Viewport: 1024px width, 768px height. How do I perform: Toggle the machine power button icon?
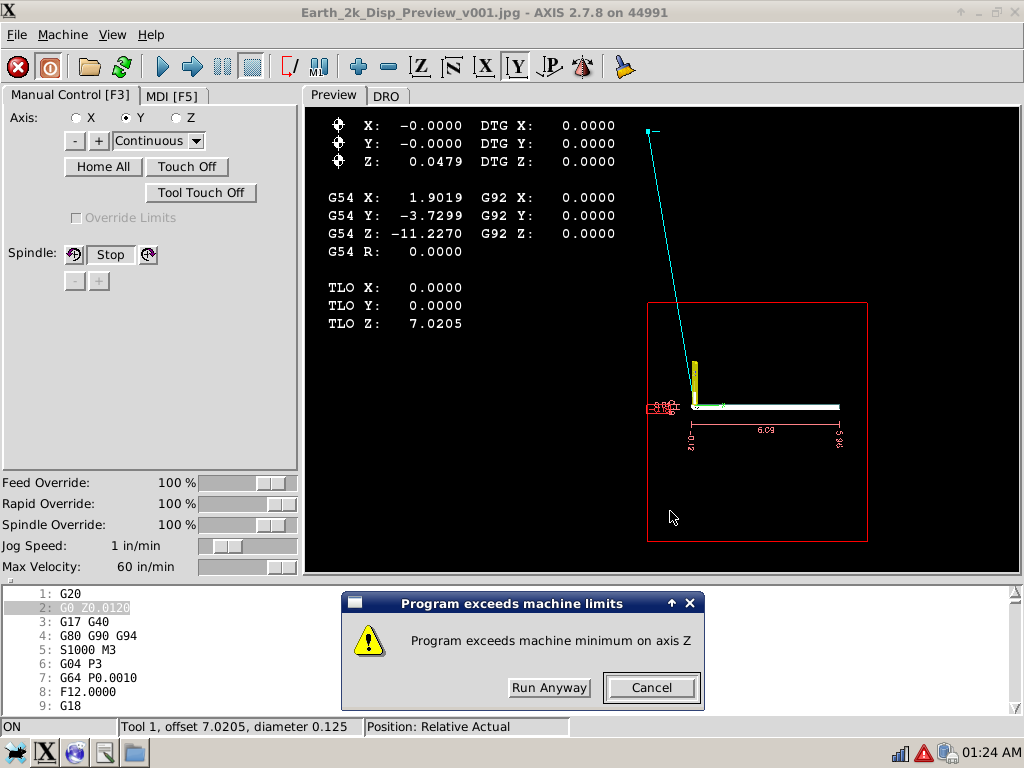[49, 67]
